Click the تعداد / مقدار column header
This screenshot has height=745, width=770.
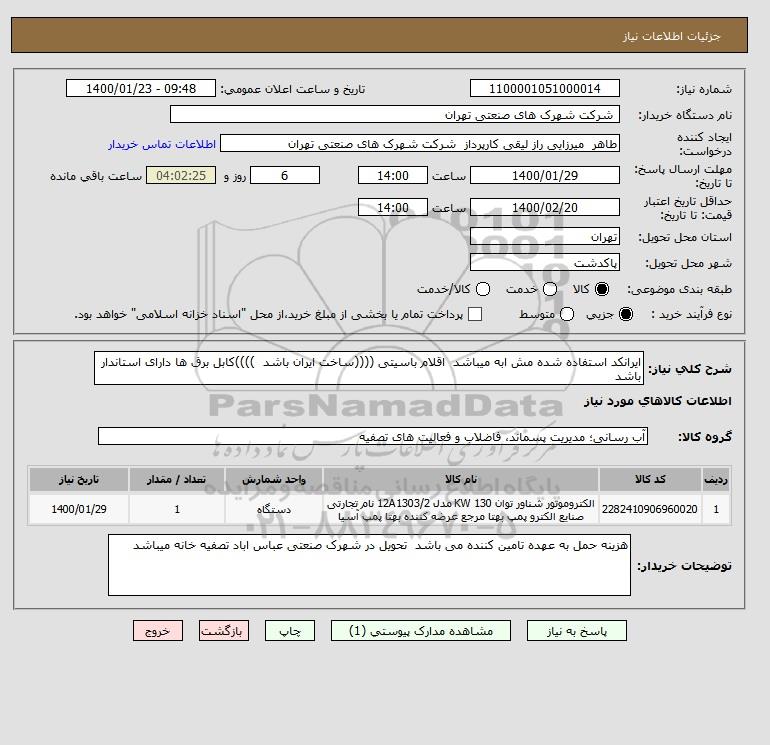tap(177, 479)
